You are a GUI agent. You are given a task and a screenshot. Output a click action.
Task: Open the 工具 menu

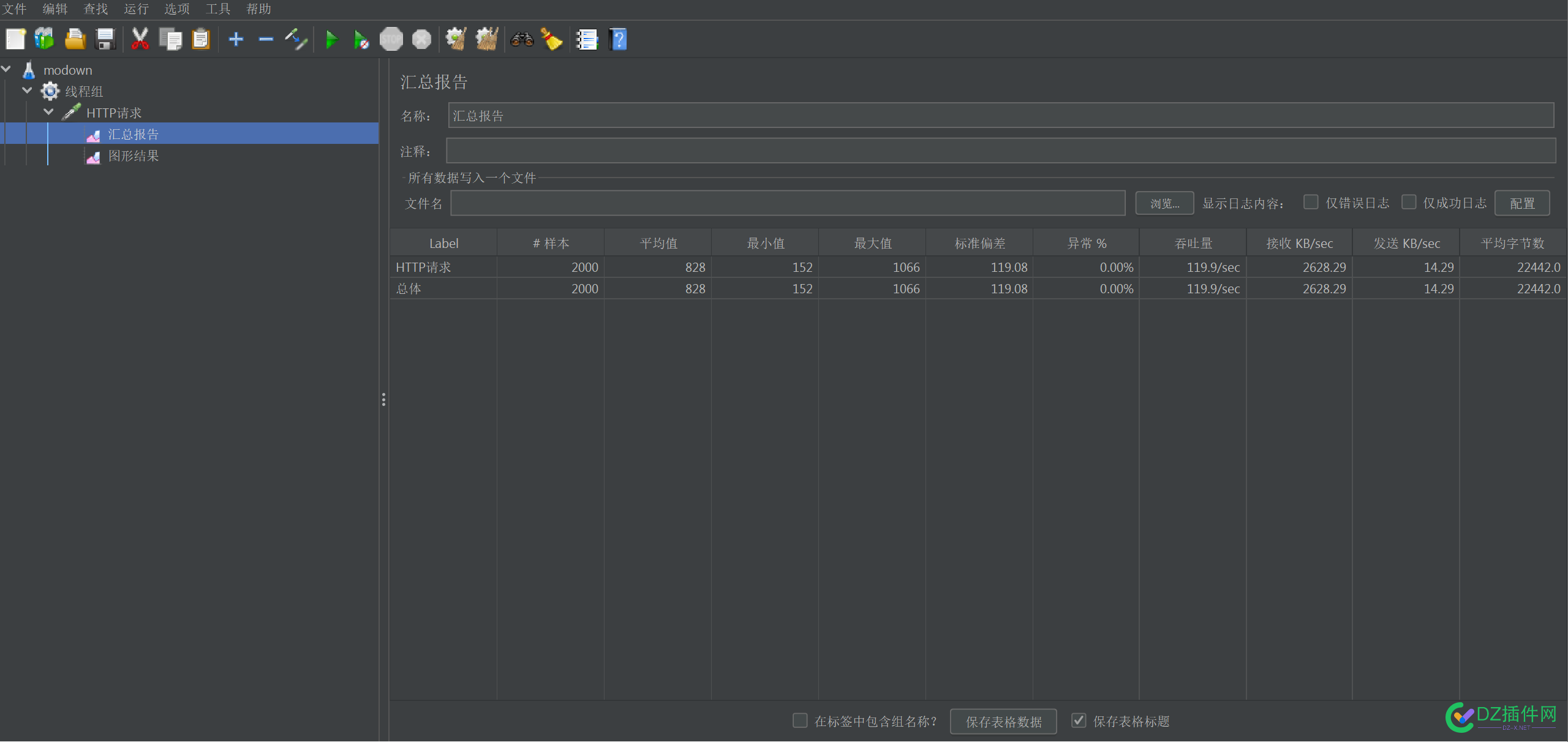pos(218,9)
